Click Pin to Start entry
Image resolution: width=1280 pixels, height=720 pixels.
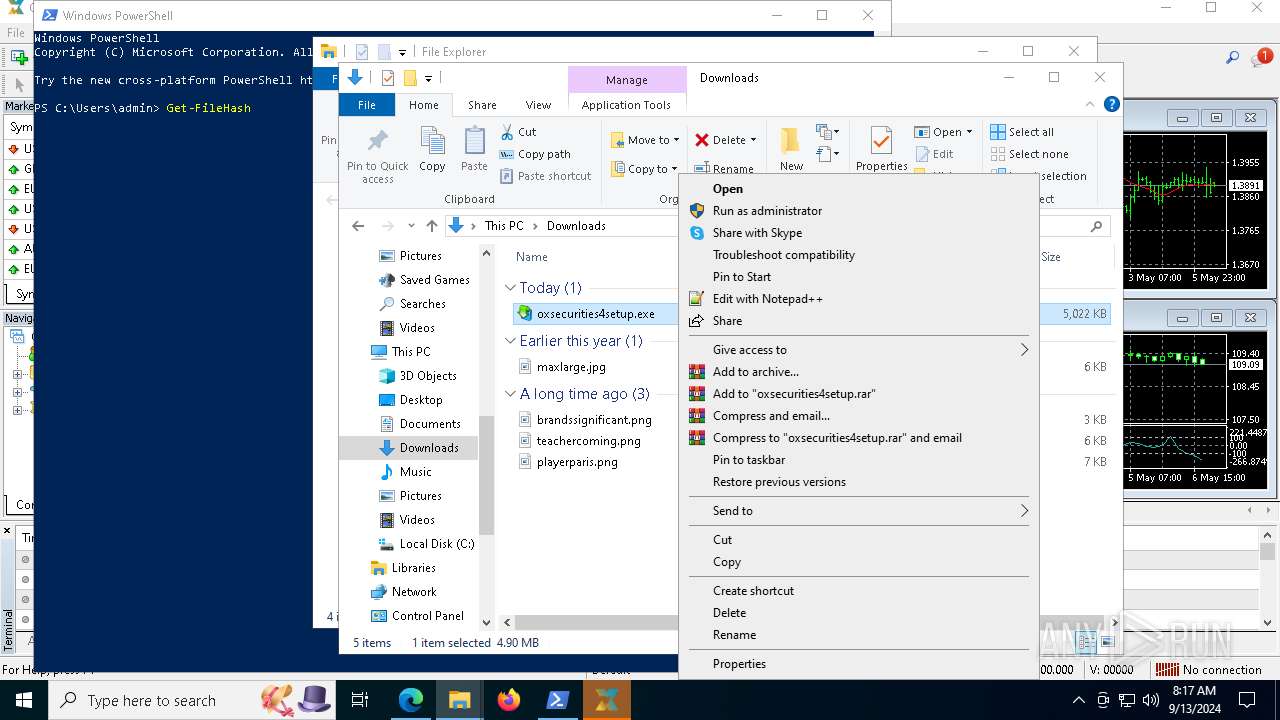click(x=742, y=277)
